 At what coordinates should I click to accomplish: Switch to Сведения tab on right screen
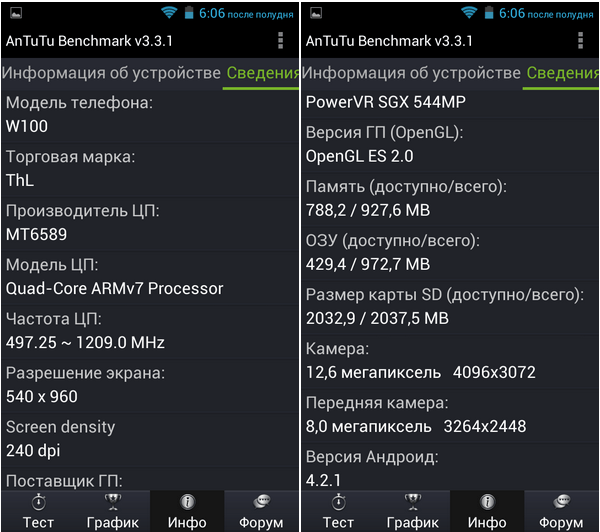tap(562, 73)
